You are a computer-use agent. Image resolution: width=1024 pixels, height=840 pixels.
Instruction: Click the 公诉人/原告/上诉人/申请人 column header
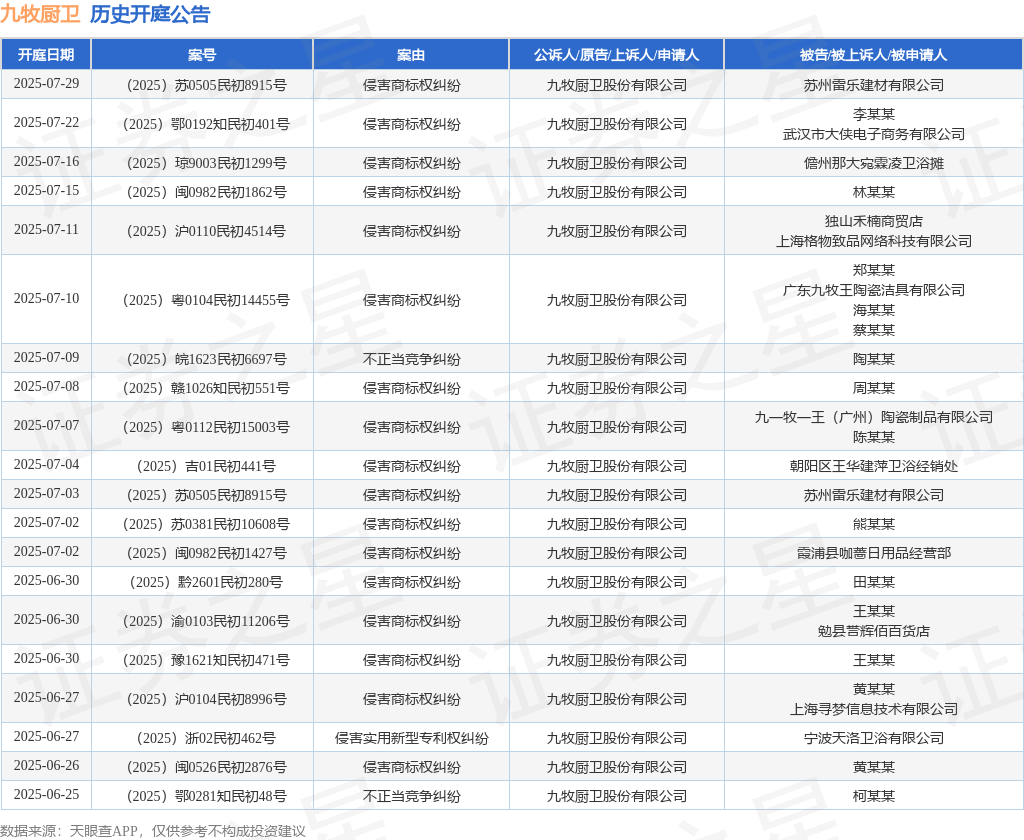(x=616, y=55)
